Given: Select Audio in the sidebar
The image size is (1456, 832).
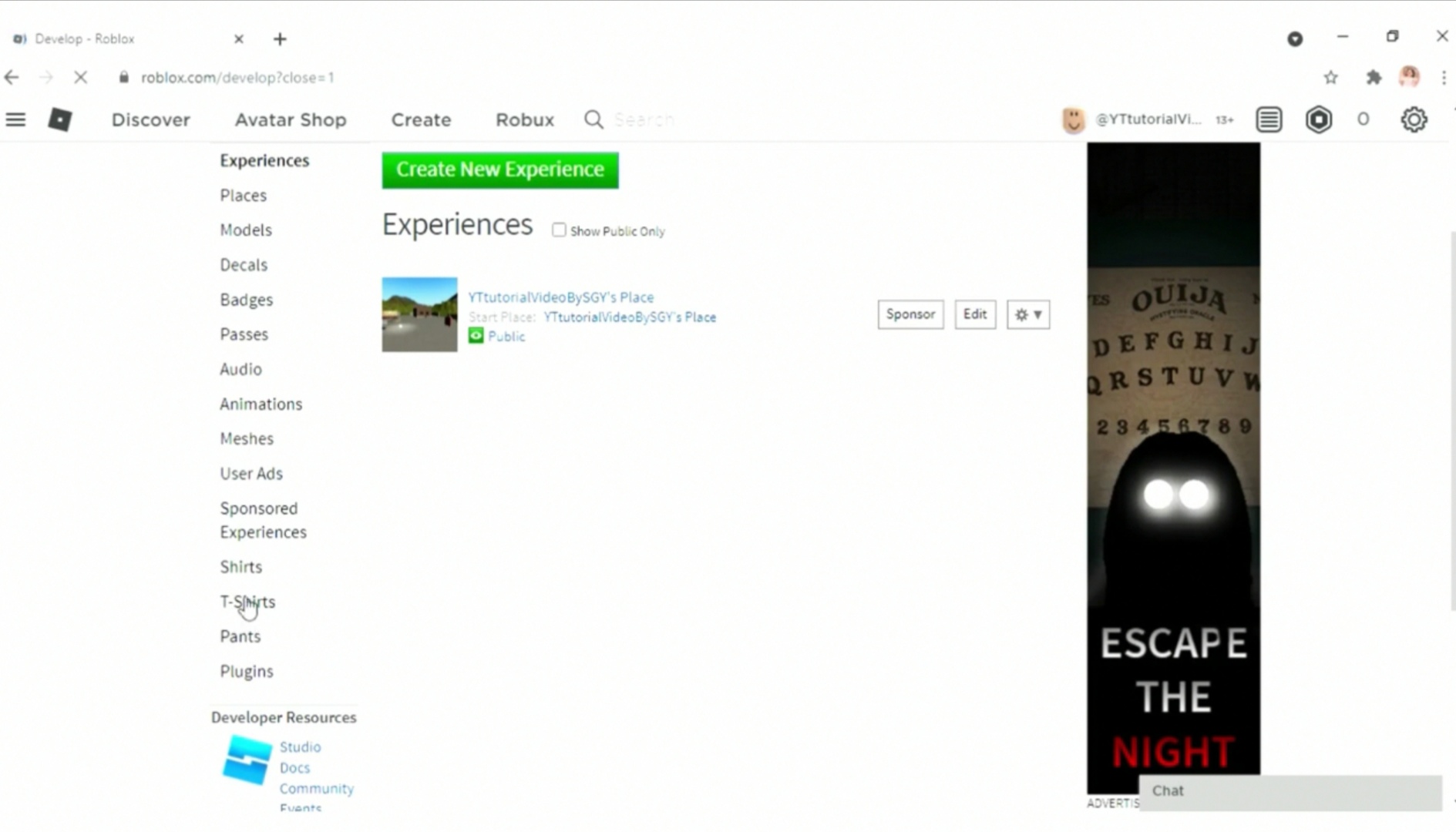Looking at the screenshot, I should pyautogui.click(x=241, y=369).
